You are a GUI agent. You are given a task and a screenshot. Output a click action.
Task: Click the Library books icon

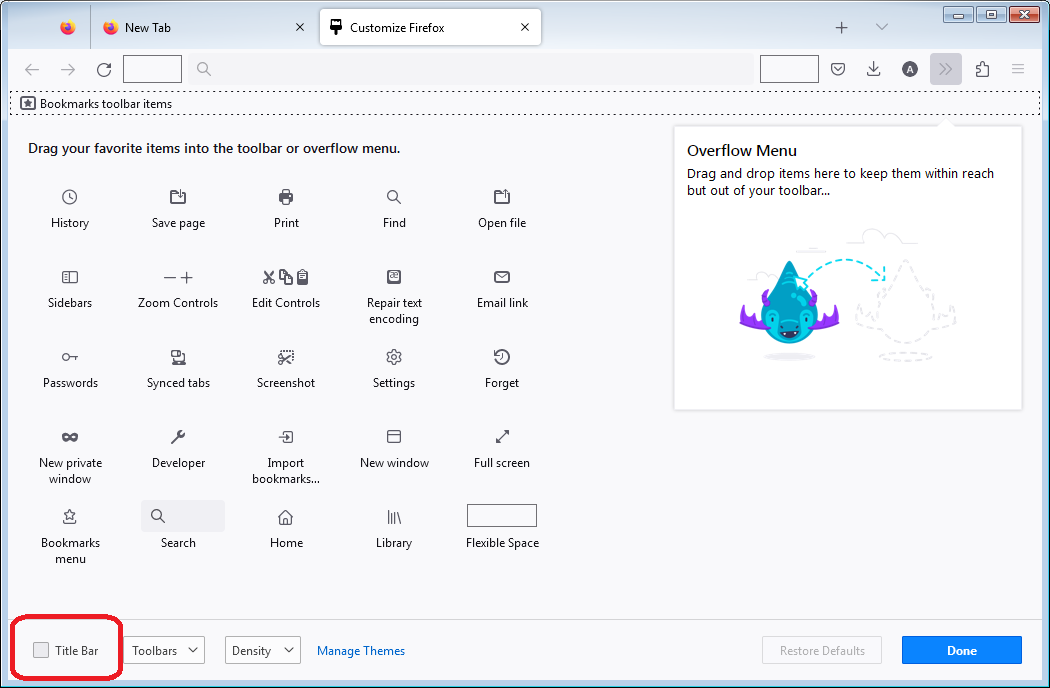click(394, 517)
